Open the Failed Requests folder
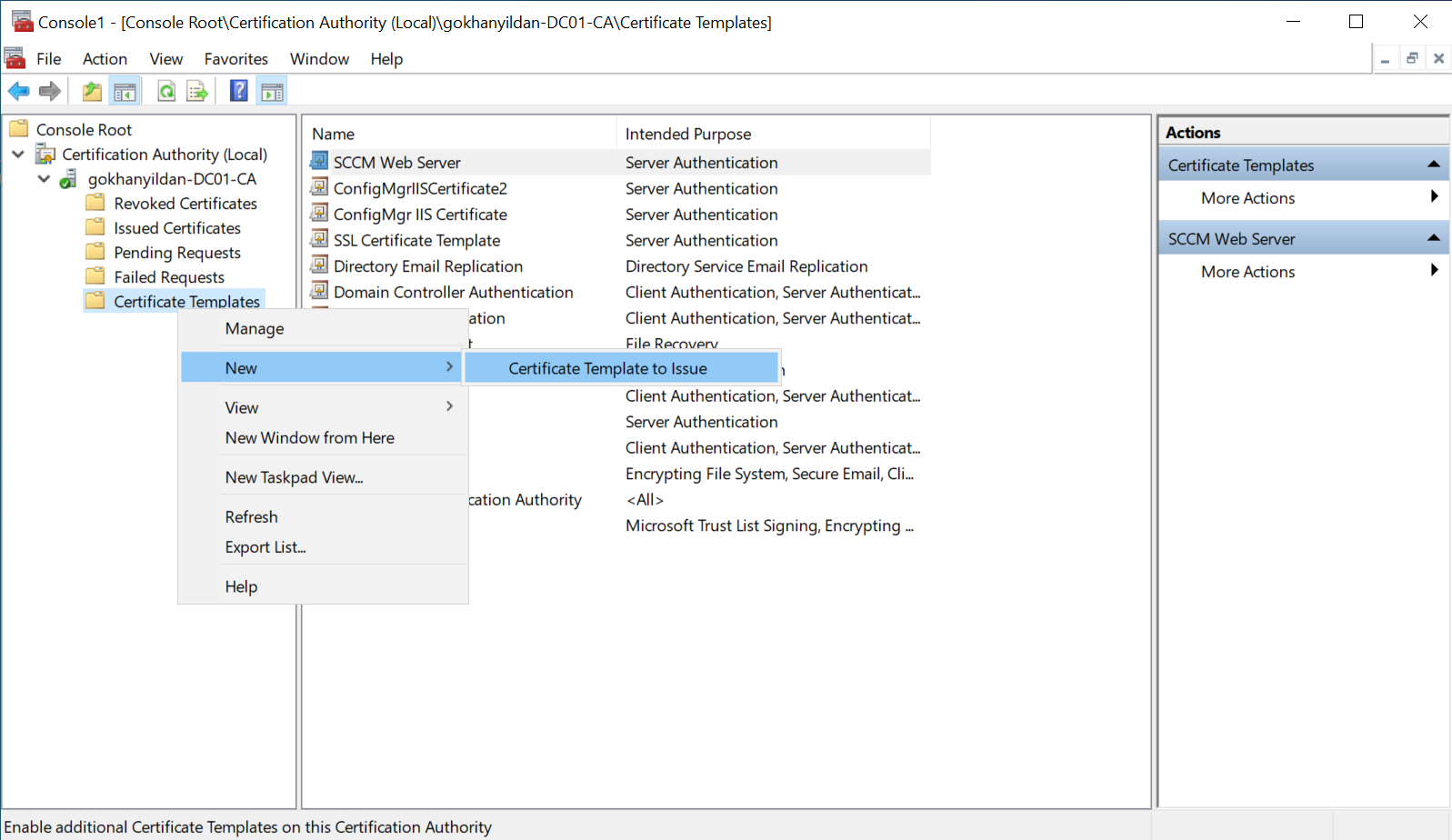This screenshot has height=840, width=1452. [169, 277]
